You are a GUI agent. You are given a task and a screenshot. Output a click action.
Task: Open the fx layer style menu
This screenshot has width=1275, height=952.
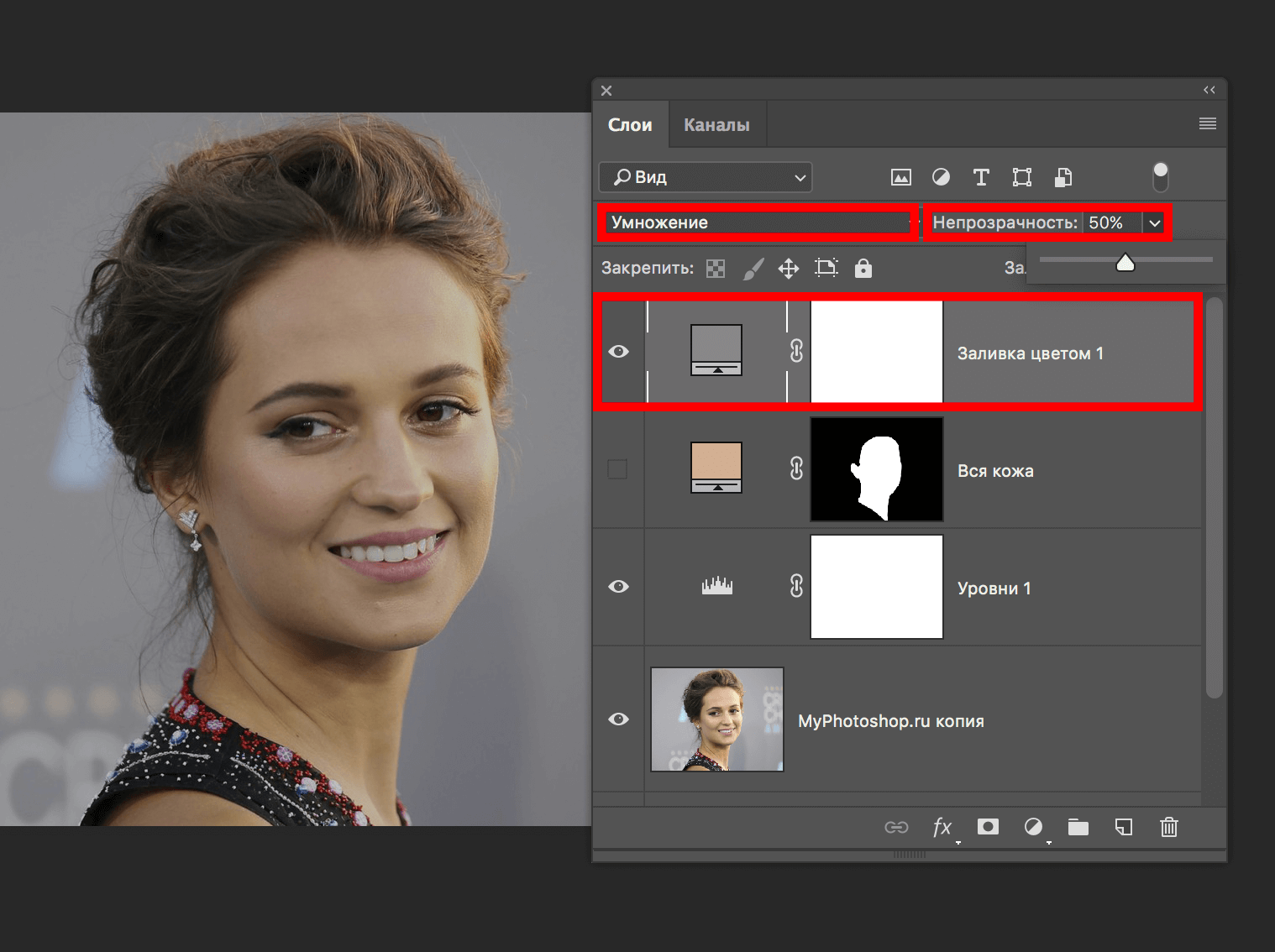click(x=942, y=828)
